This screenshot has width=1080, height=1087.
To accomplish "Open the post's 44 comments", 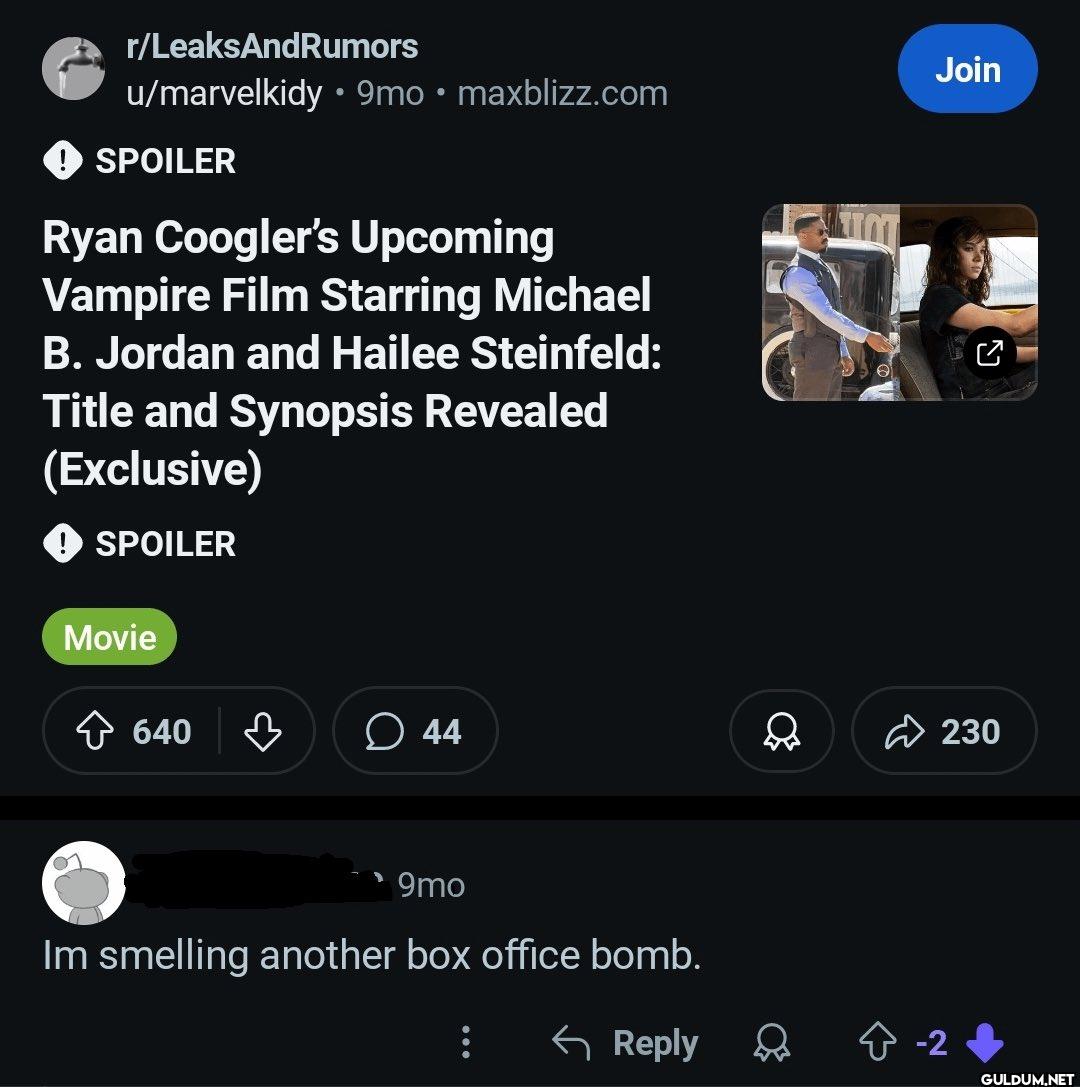I will tap(414, 732).
